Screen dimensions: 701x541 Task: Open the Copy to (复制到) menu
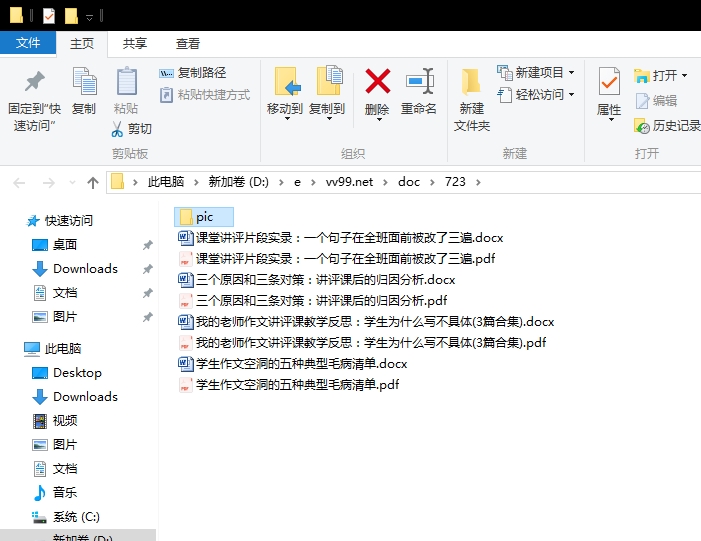(x=327, y=93)
